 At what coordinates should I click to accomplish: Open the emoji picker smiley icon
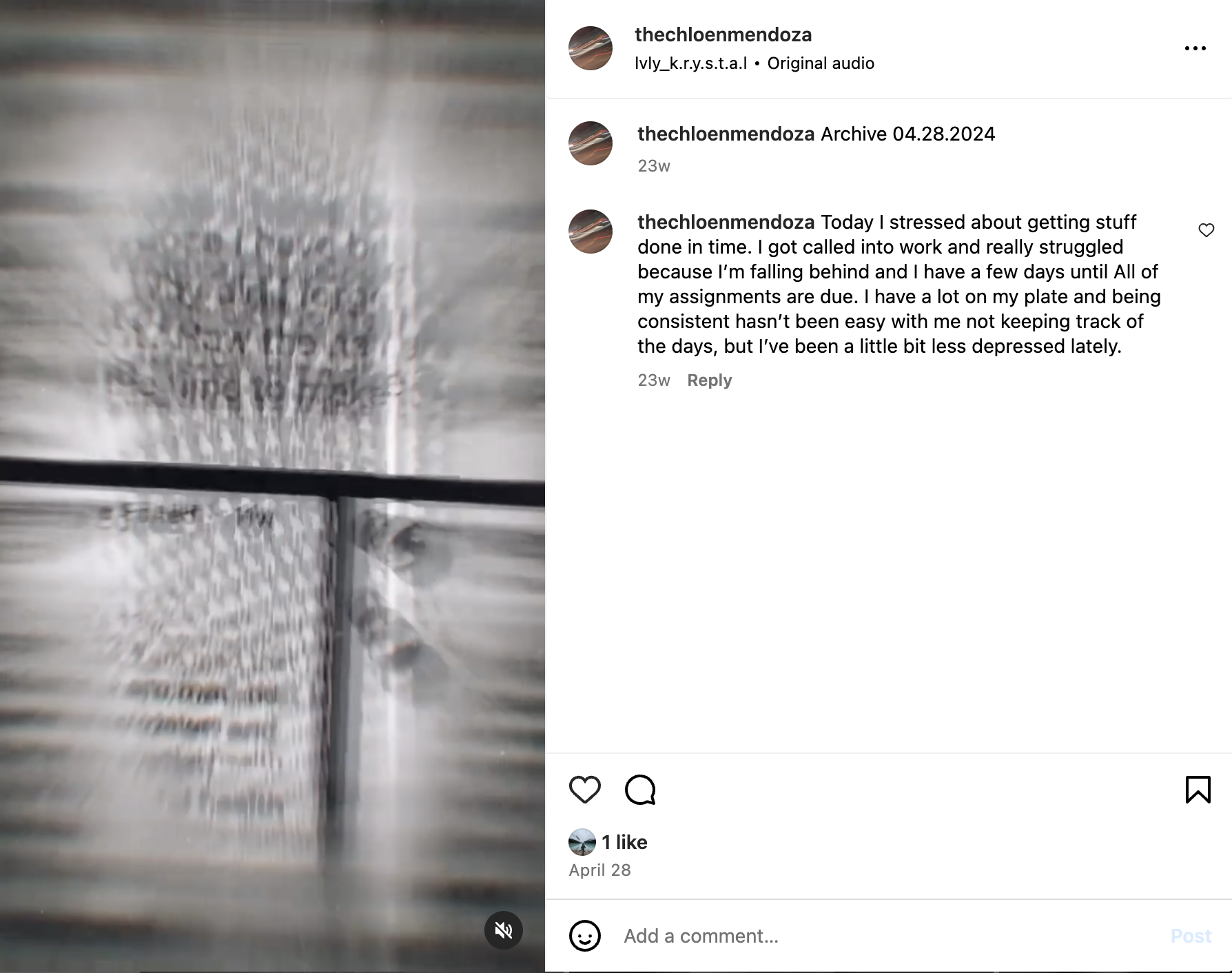point(585,936)
